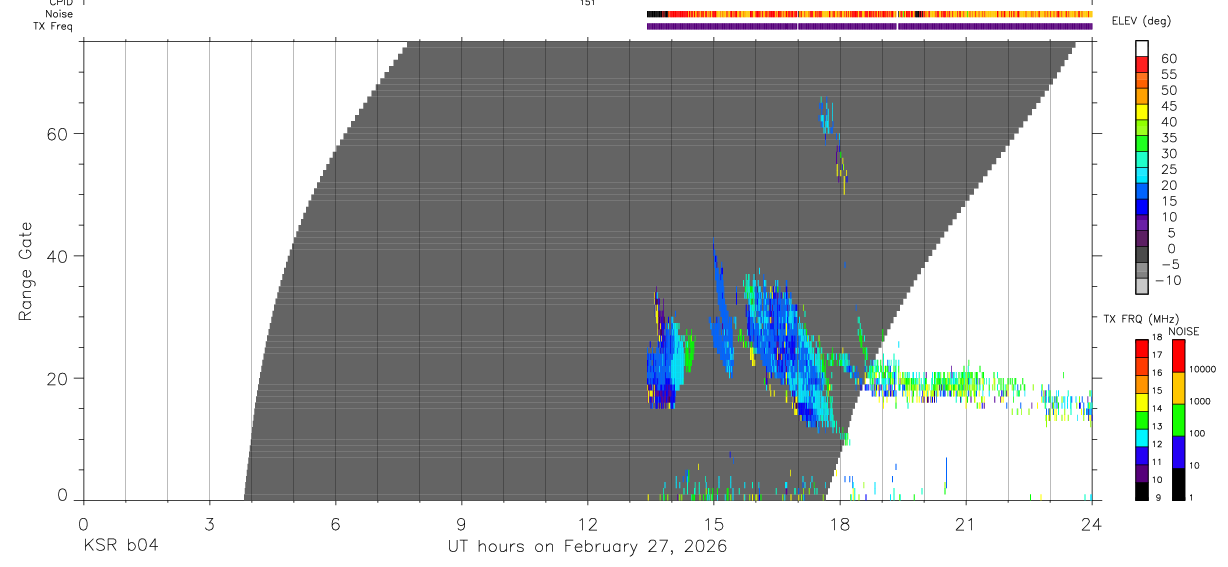Select the red top NOISE legend swatch
Image resolution: width=1228 pixels, height=567 pixels.
[x=1179, y=356]
